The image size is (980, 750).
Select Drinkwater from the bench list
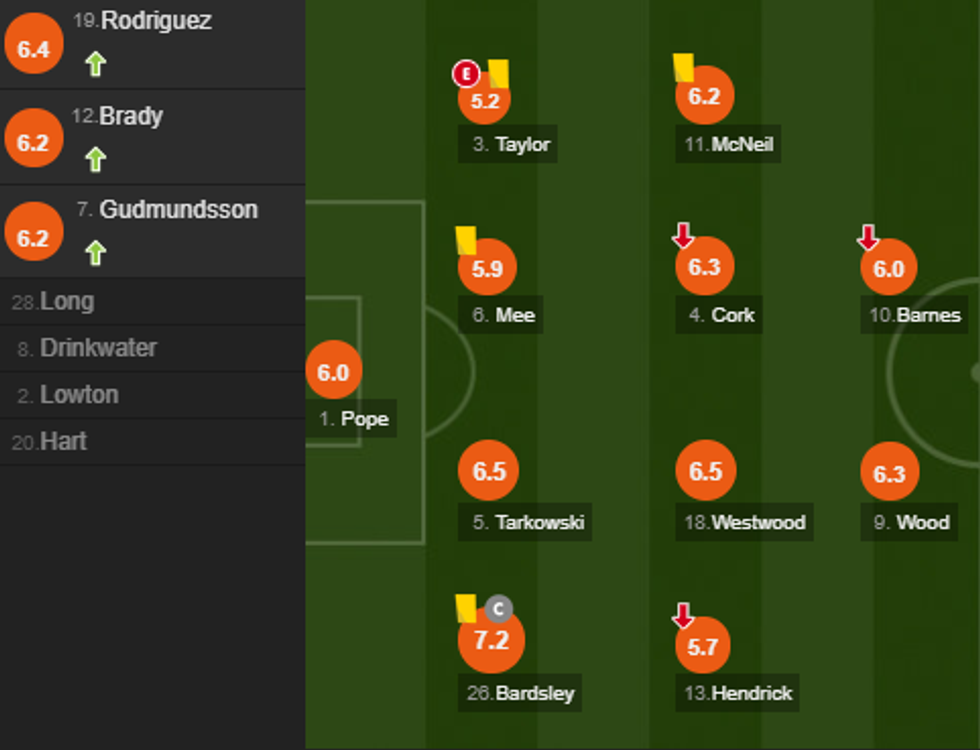click(x=98, y=348)
